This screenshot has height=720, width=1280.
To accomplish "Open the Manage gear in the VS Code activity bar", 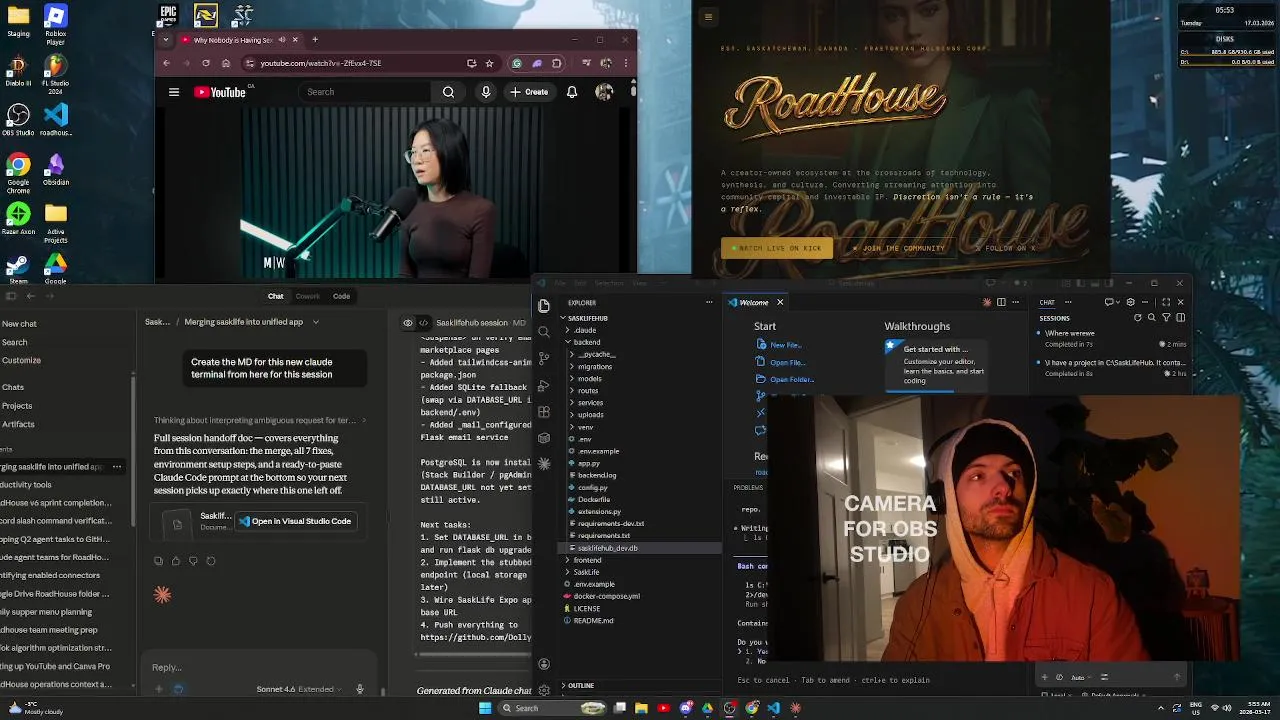I will [544, 690].
